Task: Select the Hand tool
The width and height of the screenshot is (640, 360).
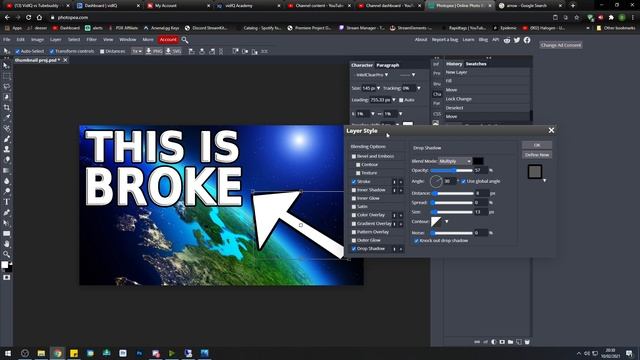Action: coord(6,244)
